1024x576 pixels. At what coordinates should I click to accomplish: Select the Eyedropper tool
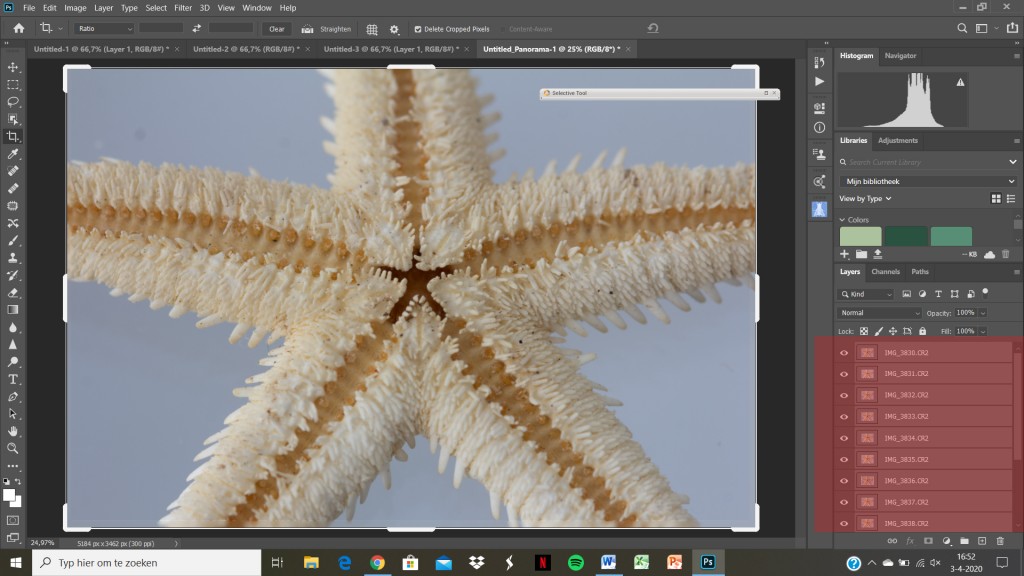click(x=13, y=154)
